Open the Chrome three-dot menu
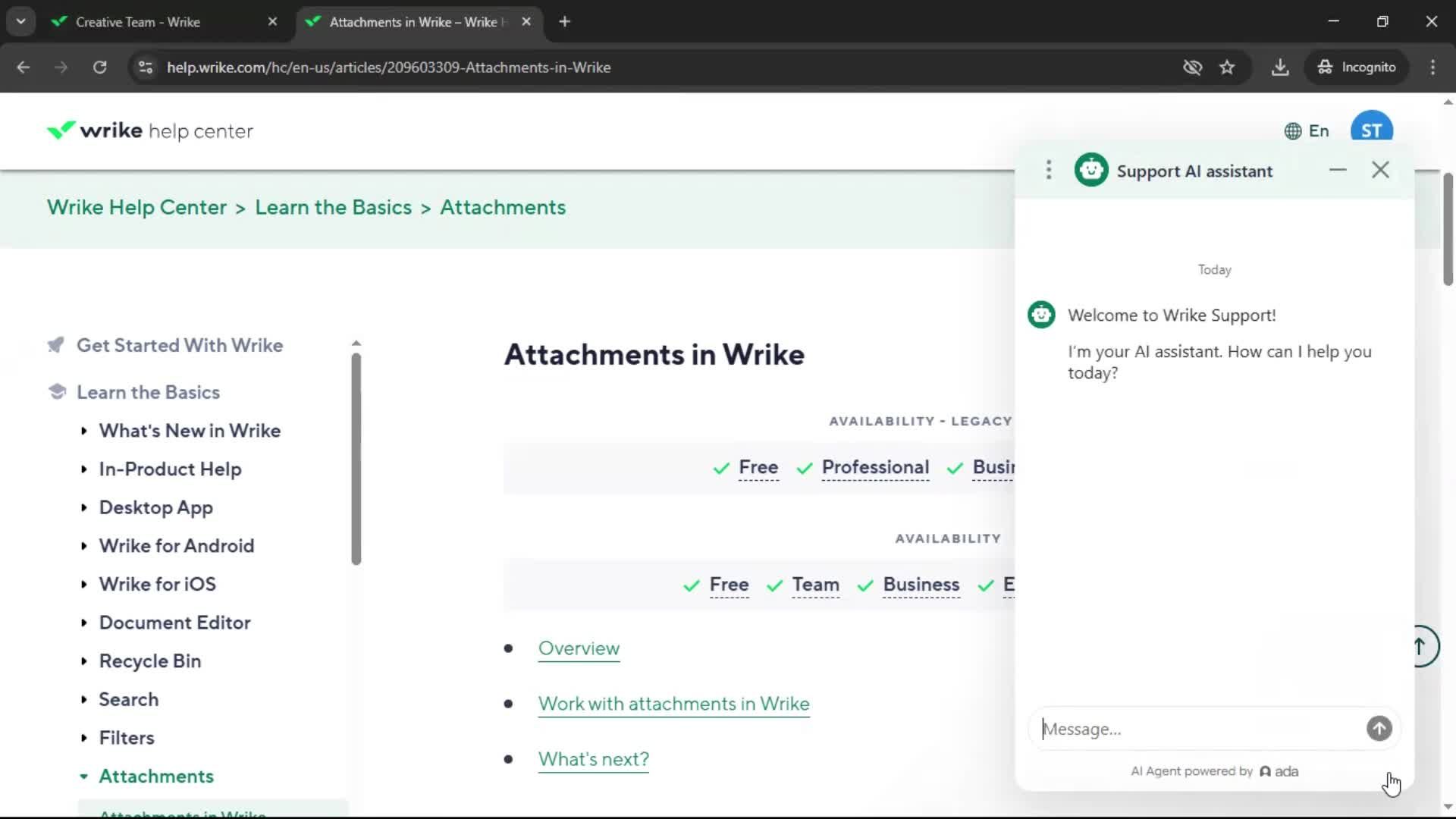The width and height of the screenshot is (1456, 819). tap(1432, 67)
